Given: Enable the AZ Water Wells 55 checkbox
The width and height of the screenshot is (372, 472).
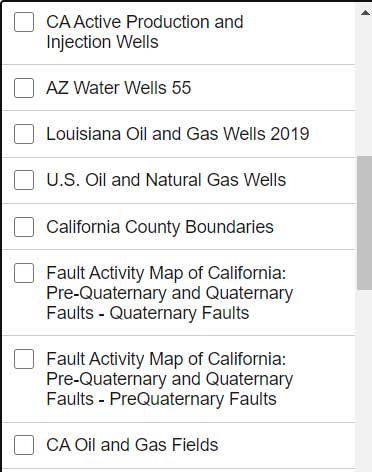Looking at the screenshot, I should point(24,88).
